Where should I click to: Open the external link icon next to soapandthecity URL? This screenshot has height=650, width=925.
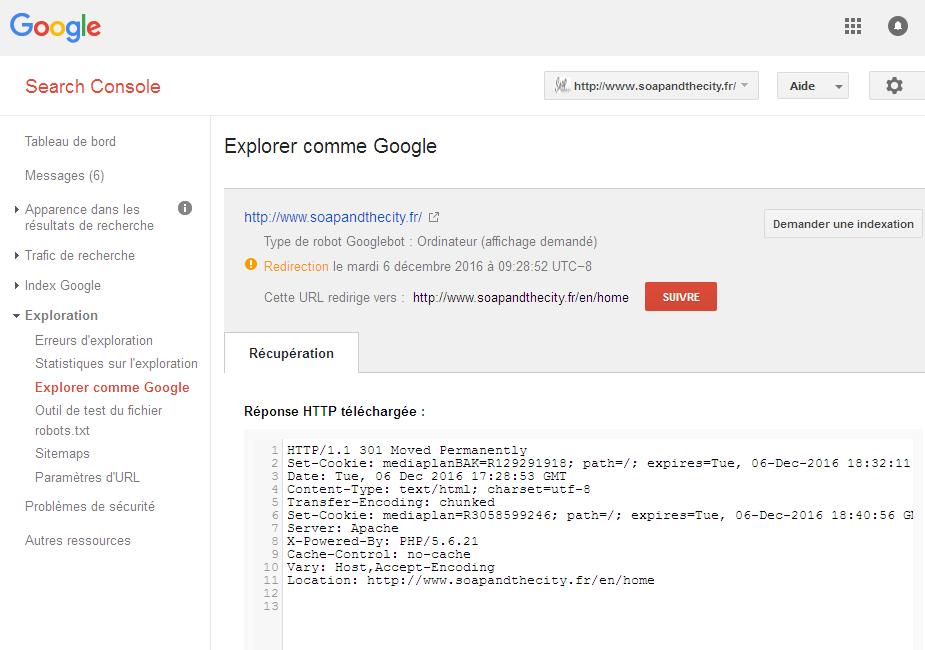pyautogui.click(x=434, y=218)
